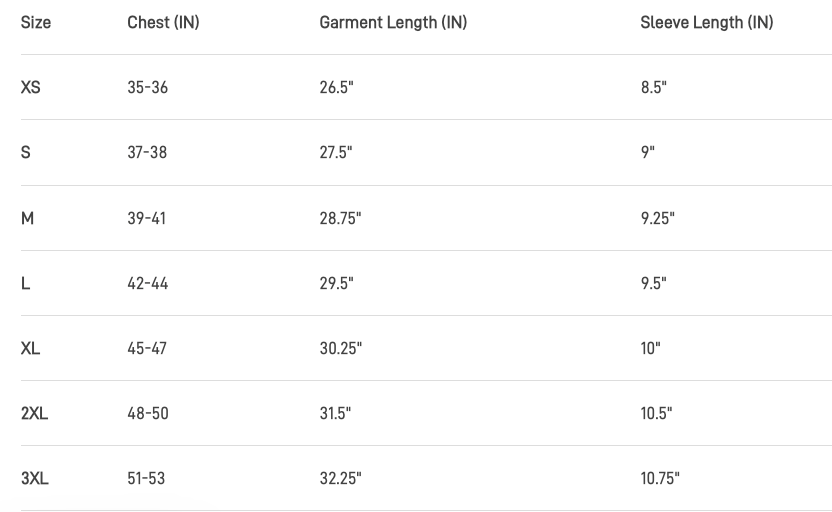832x512 pixels.
Task: Select the XL size row label
Action: 30,349
